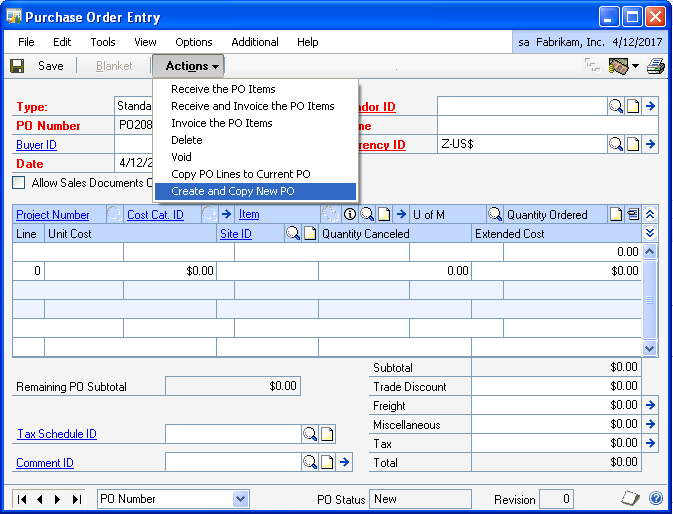The width and height of the screenshot is (673, 514).
Task: Open the Actions dropdown button
Action: point(188,66)
